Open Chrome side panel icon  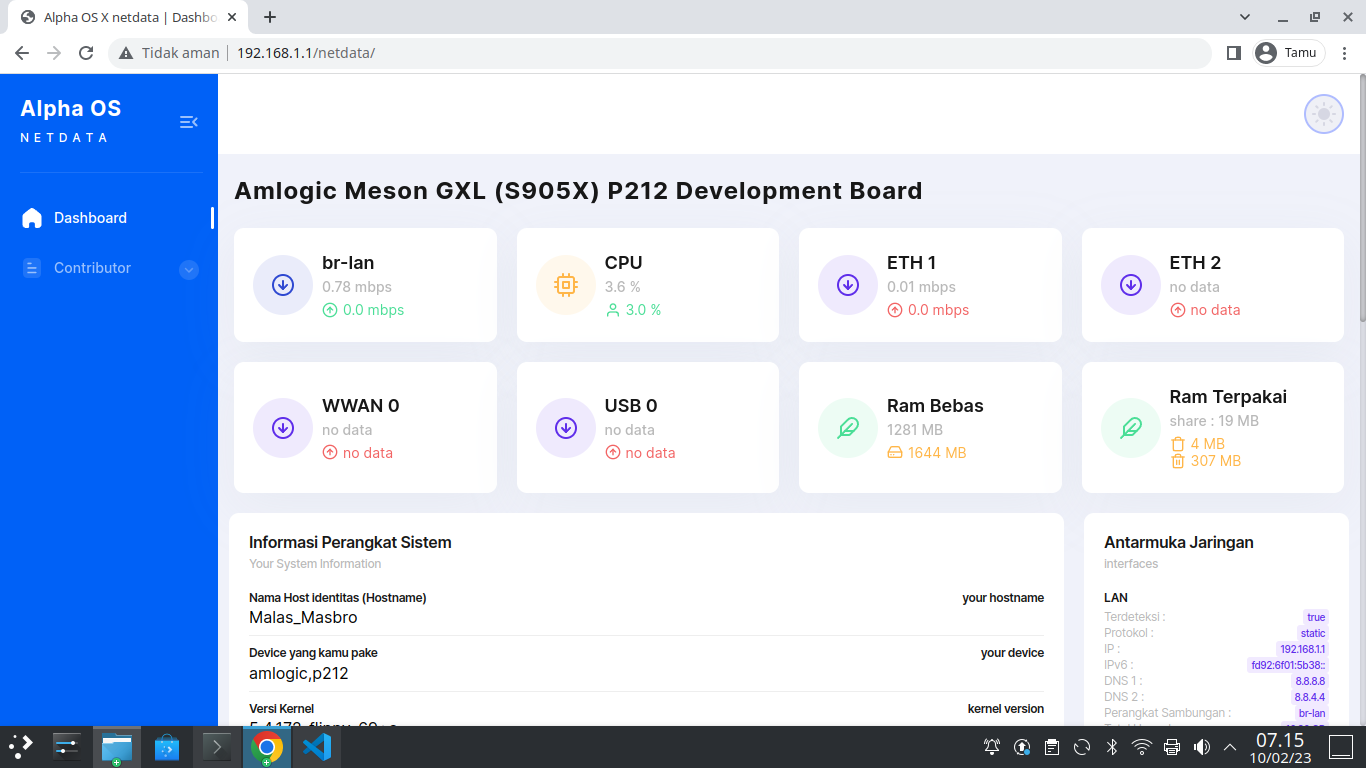coord(1233,53)
